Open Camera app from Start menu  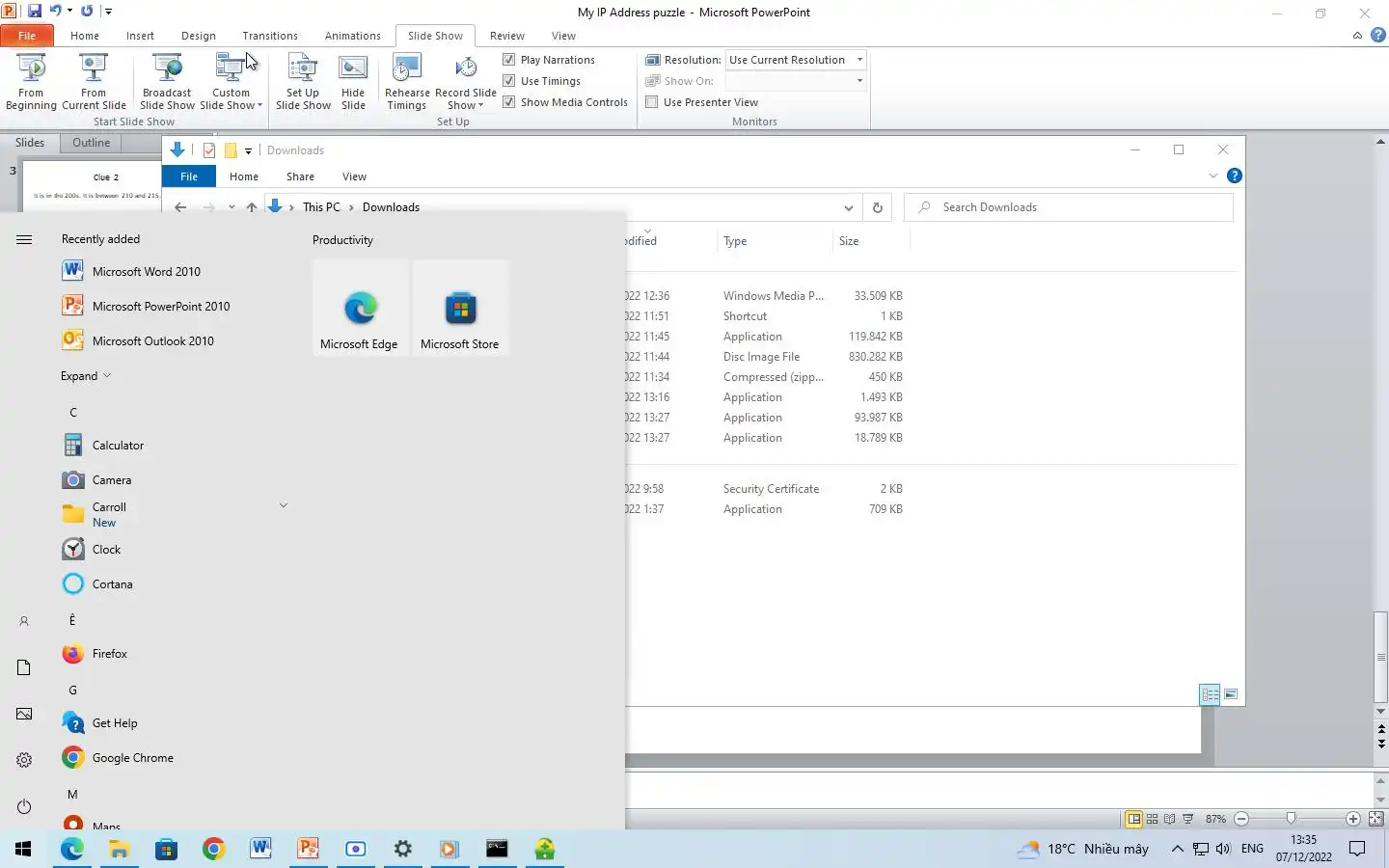(x=112, y=480)
